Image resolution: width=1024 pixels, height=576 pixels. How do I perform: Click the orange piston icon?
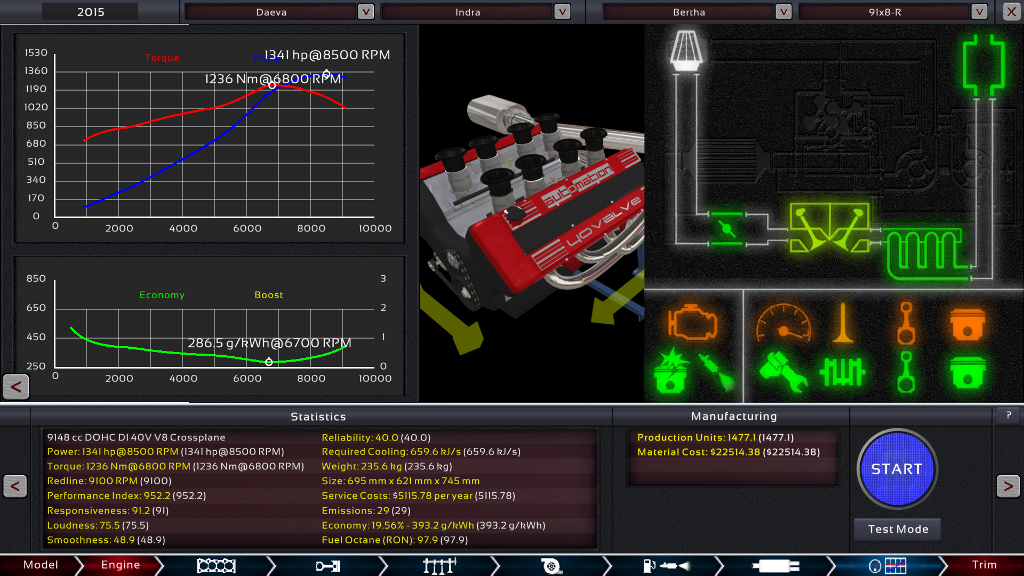point(966,322)
